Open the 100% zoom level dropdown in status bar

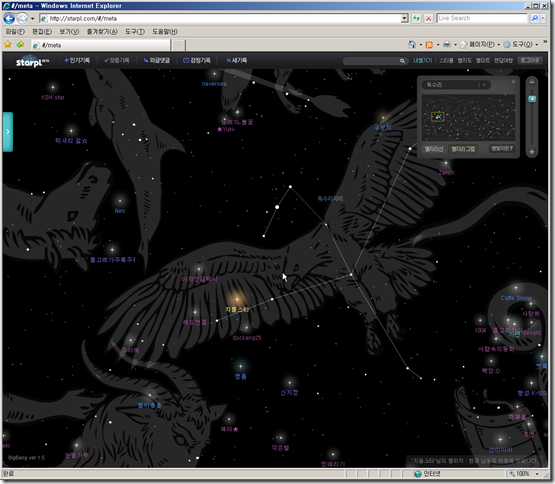point(537,474)
